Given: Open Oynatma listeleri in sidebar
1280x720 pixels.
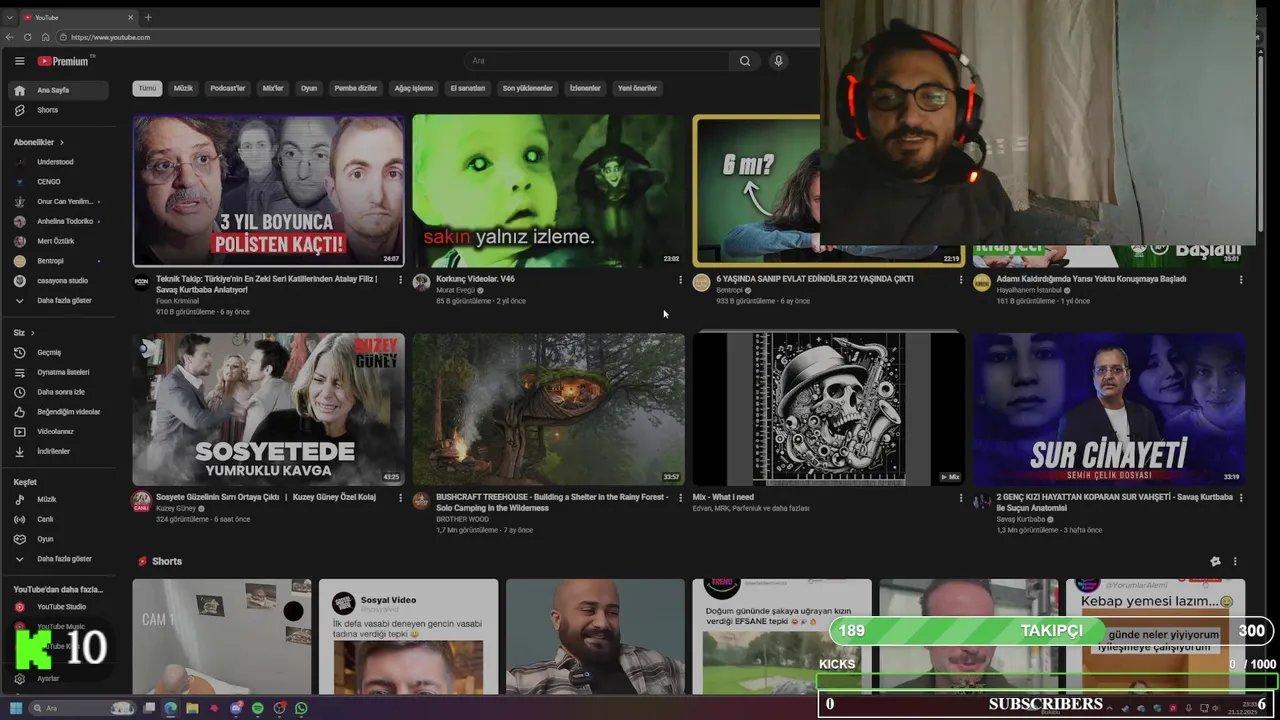Looking at the screenshot, I should pos(58,372).
